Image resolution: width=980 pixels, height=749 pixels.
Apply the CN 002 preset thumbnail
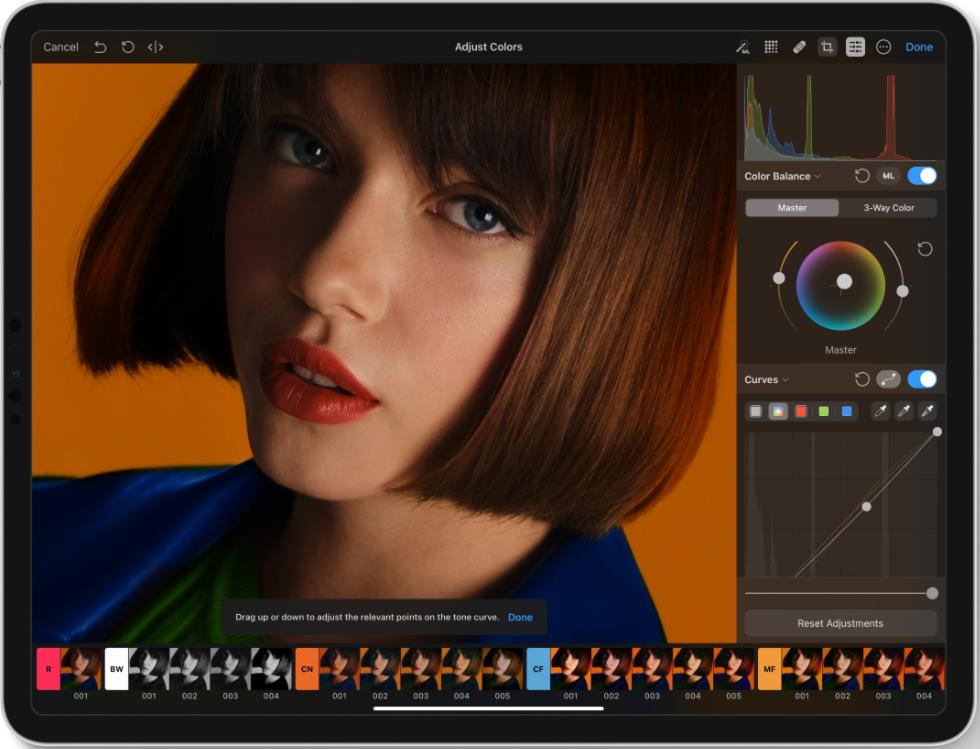coord(380,669)
